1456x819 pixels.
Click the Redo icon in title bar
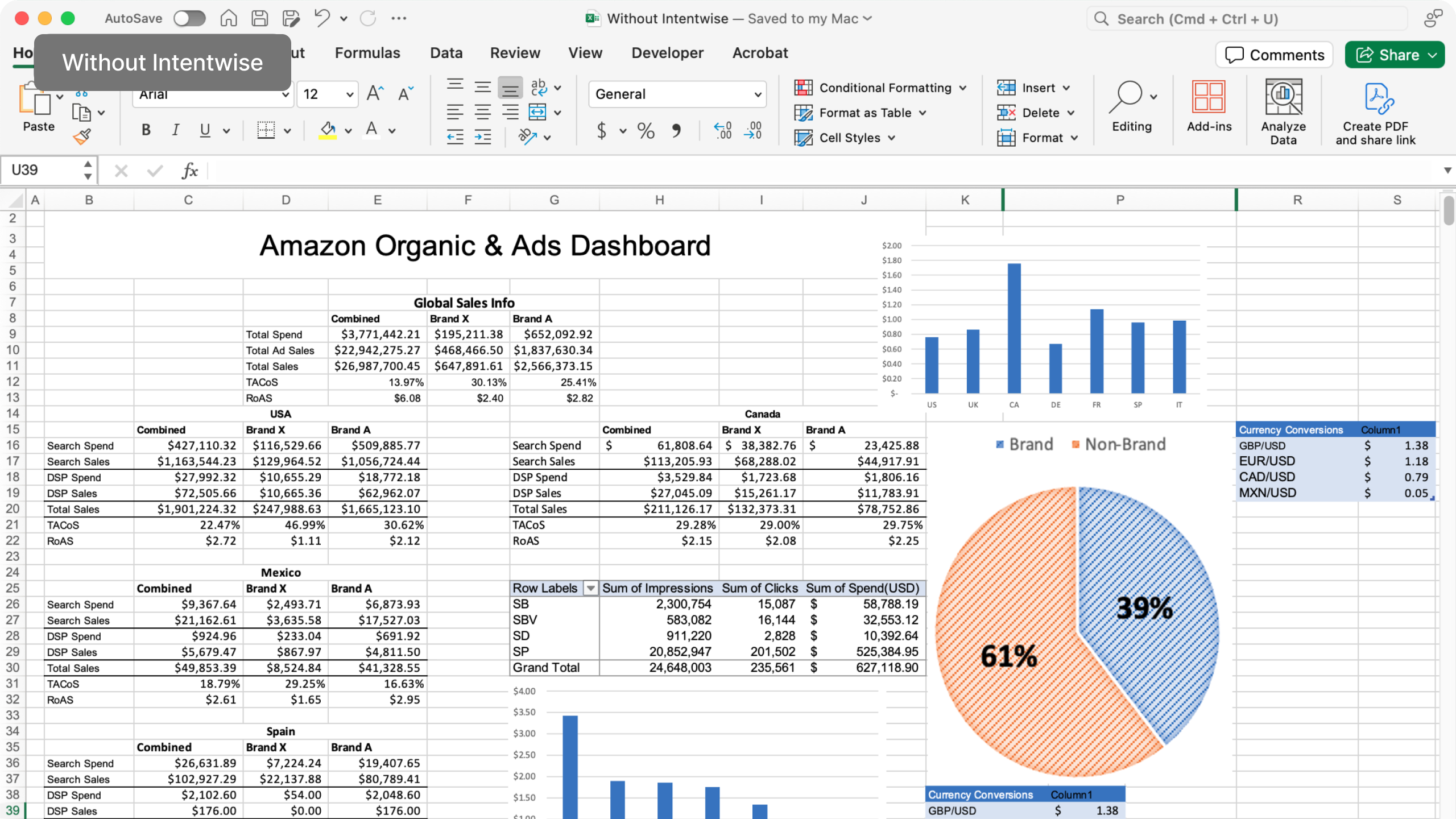pos(368,19)
